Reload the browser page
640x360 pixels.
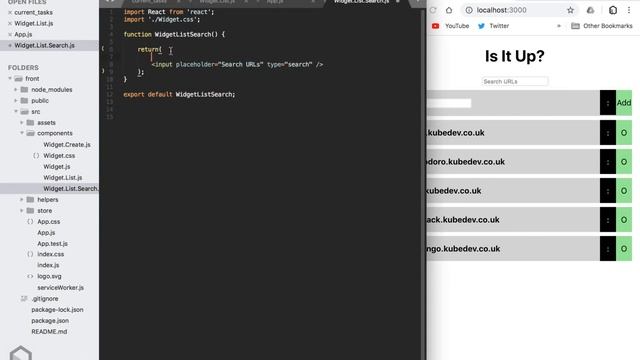coord(433,10)
